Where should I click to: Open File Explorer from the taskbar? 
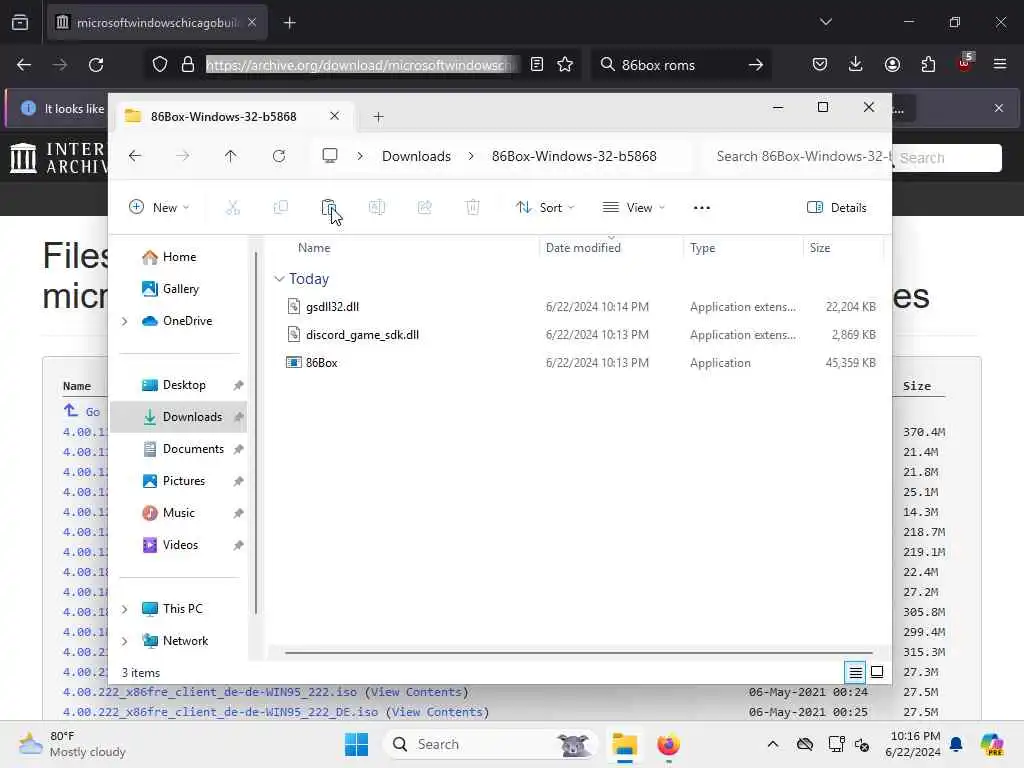[x=624, y=744]
